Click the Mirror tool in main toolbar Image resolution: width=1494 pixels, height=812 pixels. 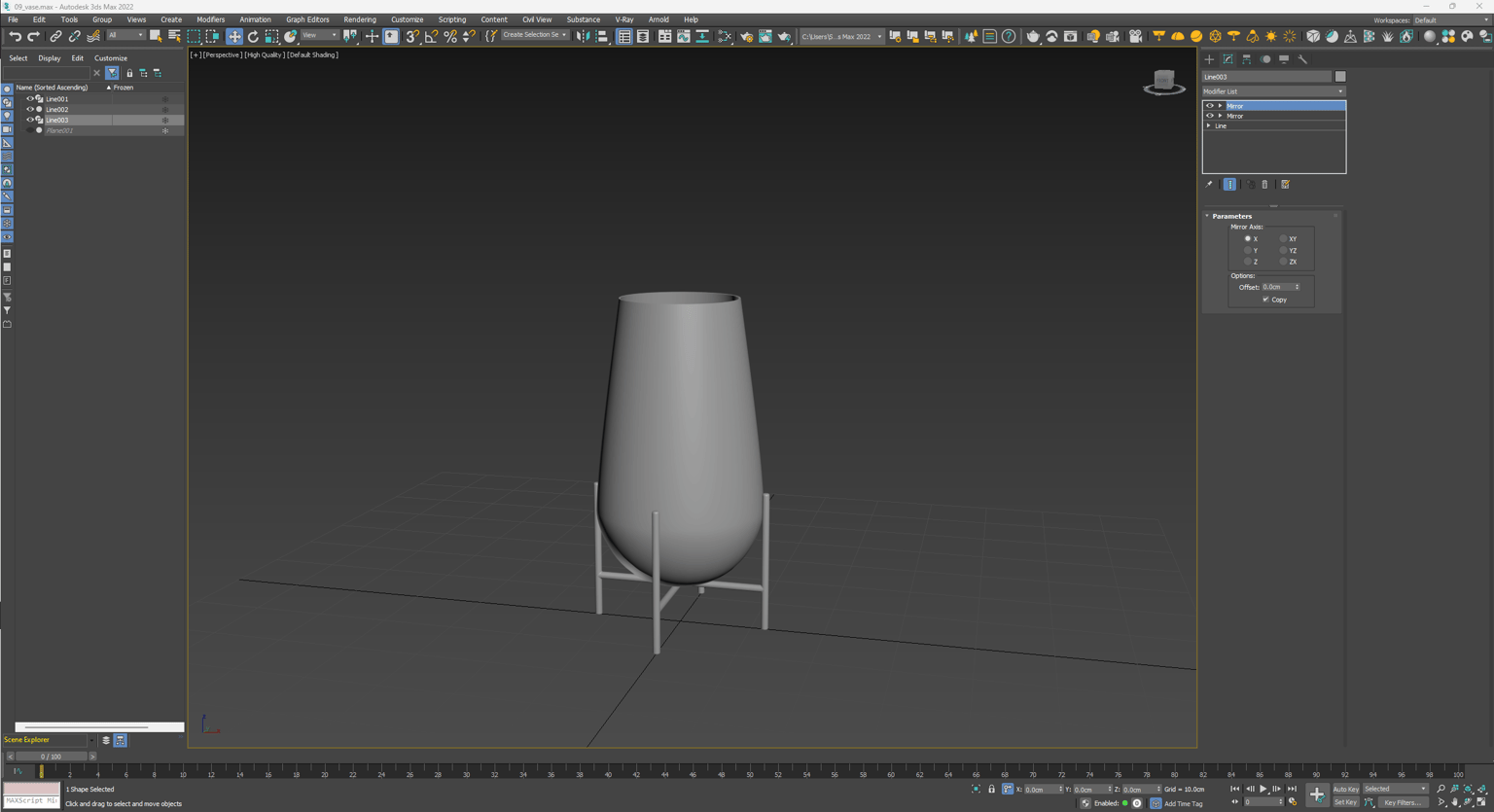tap(583, 36)
